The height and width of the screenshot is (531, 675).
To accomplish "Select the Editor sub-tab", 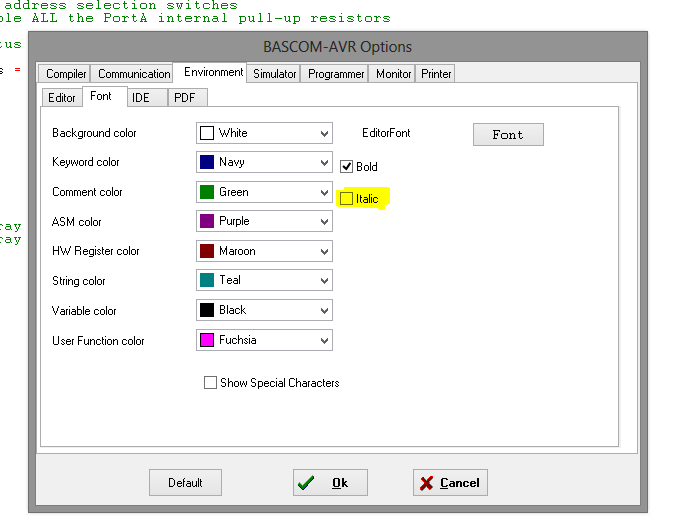I will tap(62, 98).
